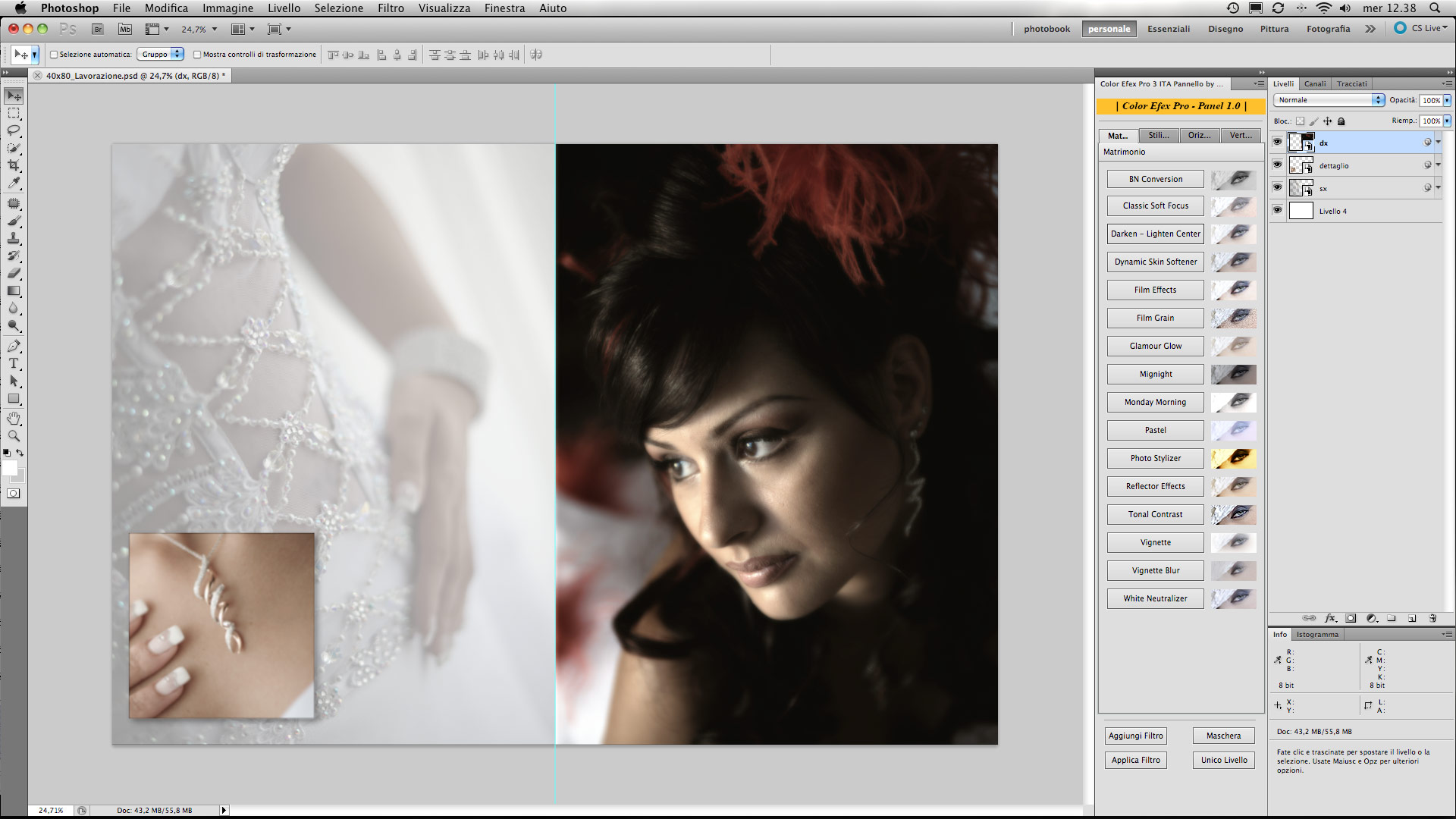The height and width of the screenshot is (819, 1456).
Task: Select the Clone Stamp tool
Action: [x=14, y=239]
